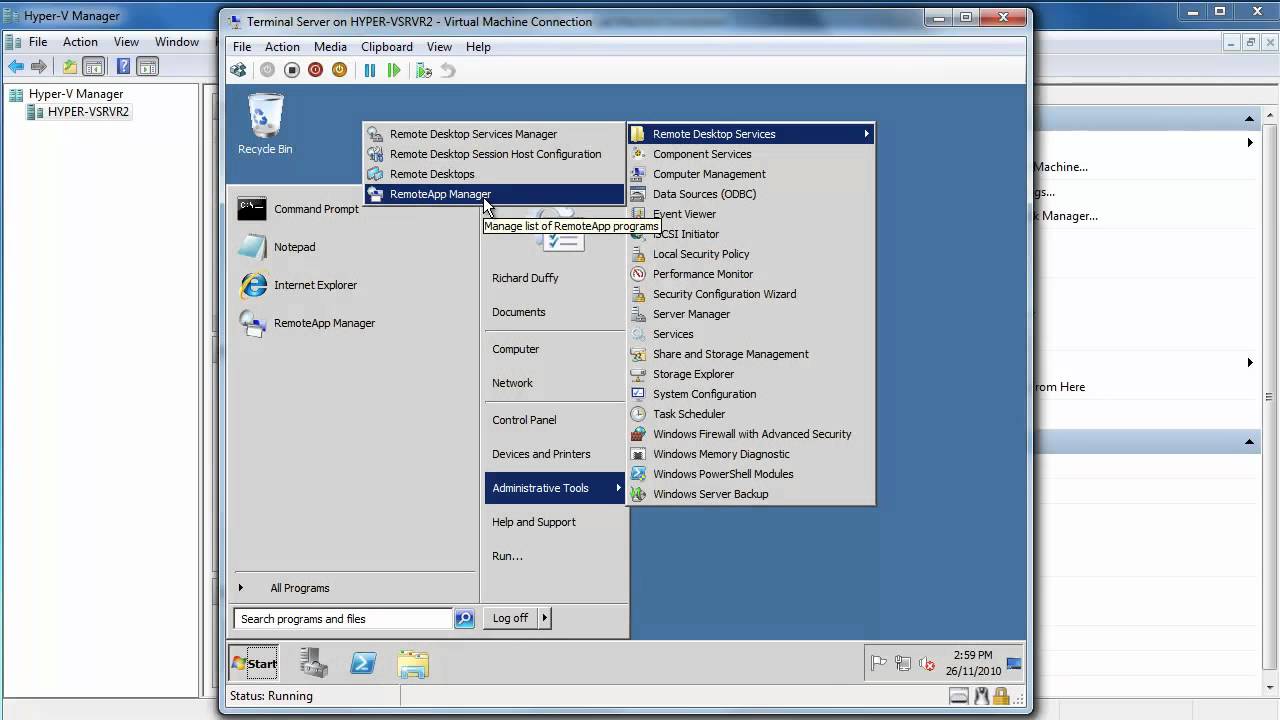Click the lock icon in VM status bar
Viewport: 1280px width, 720px height.
click(x=1000, y=696)
